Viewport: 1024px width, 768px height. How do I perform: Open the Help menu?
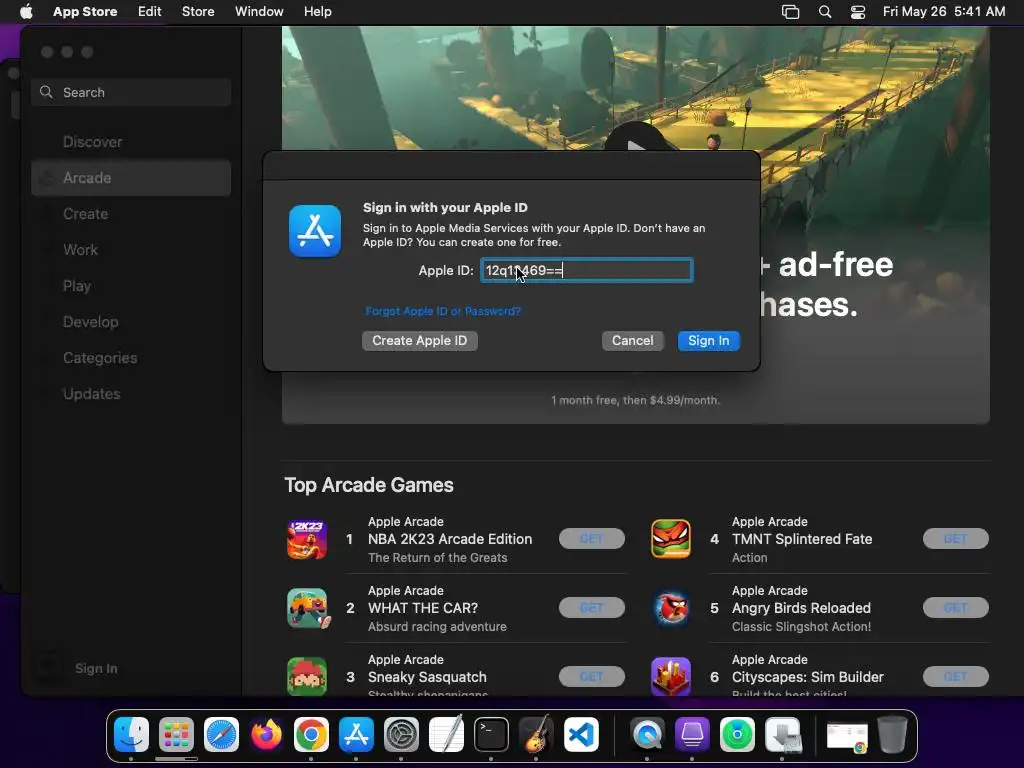coord(317,12)
